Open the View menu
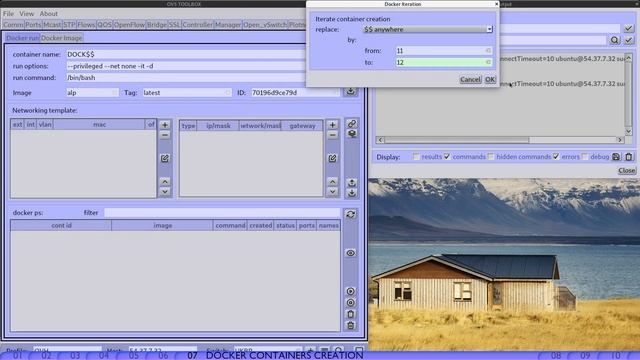This screenshot has width=640, height=360. coord(27,13)
